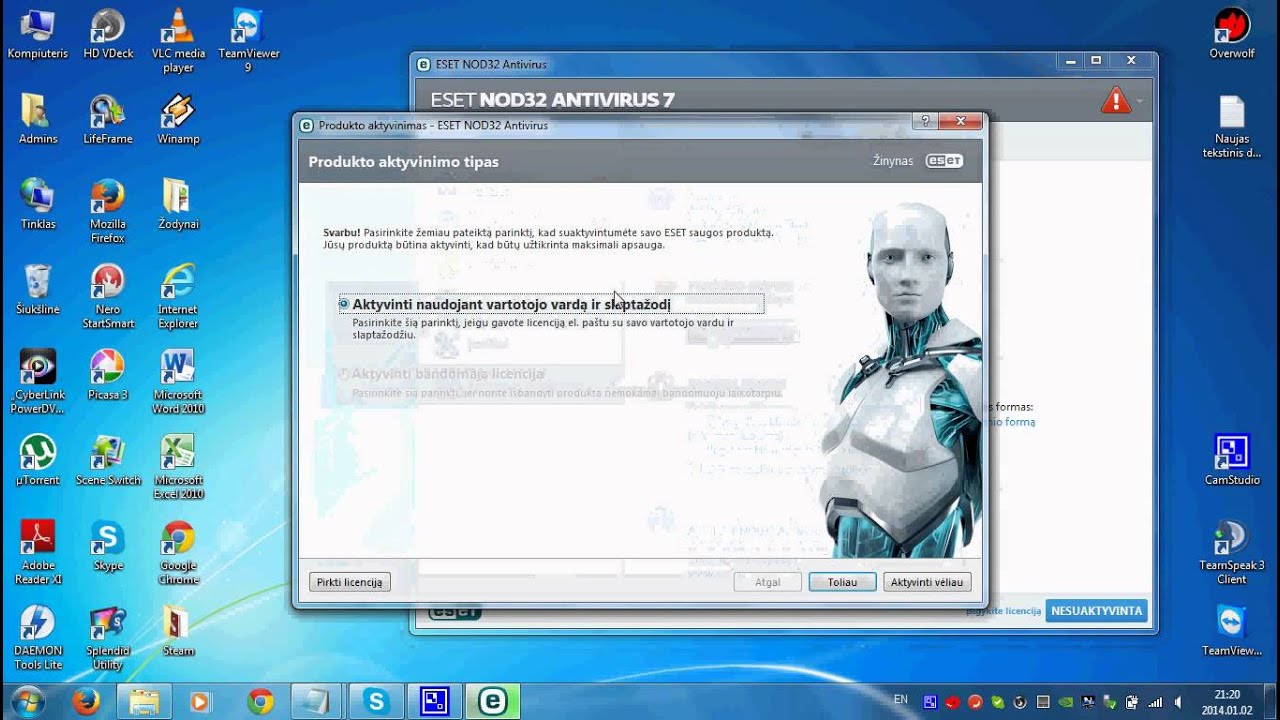Open Nero StartSmart desktop icon
Viewport: 1280px width, 720px height.
click(108, 297)
